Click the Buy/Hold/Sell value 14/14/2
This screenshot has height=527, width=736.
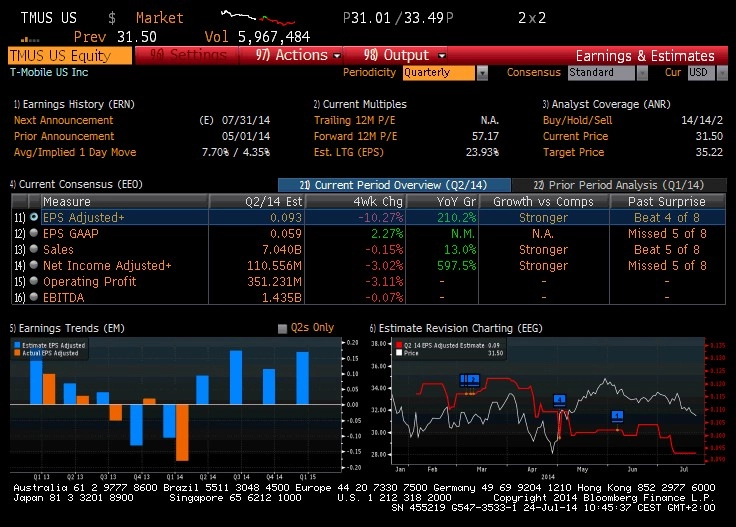click(x=702, y=120)
